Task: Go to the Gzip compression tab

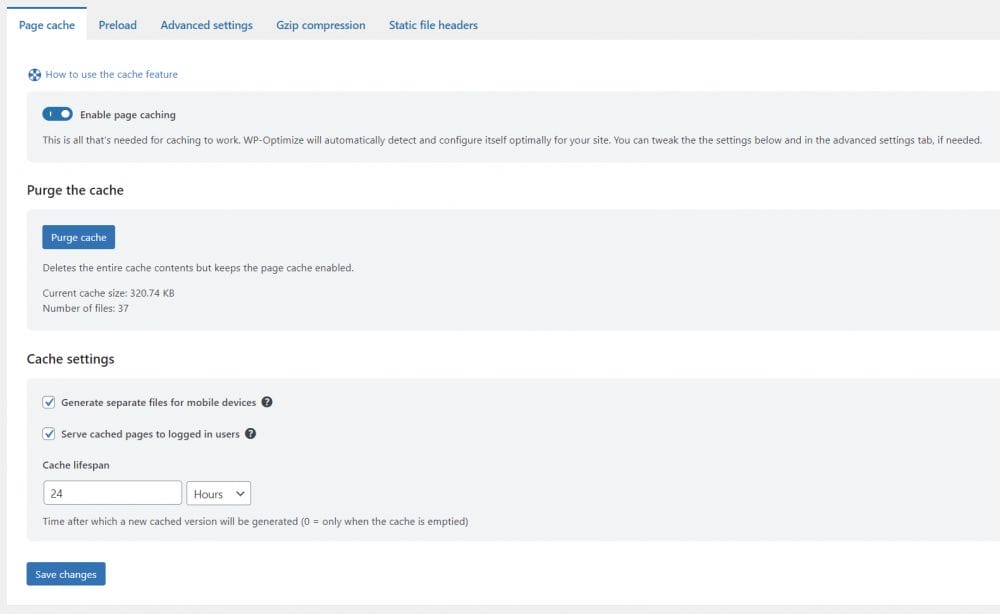Action: [320, 25]
